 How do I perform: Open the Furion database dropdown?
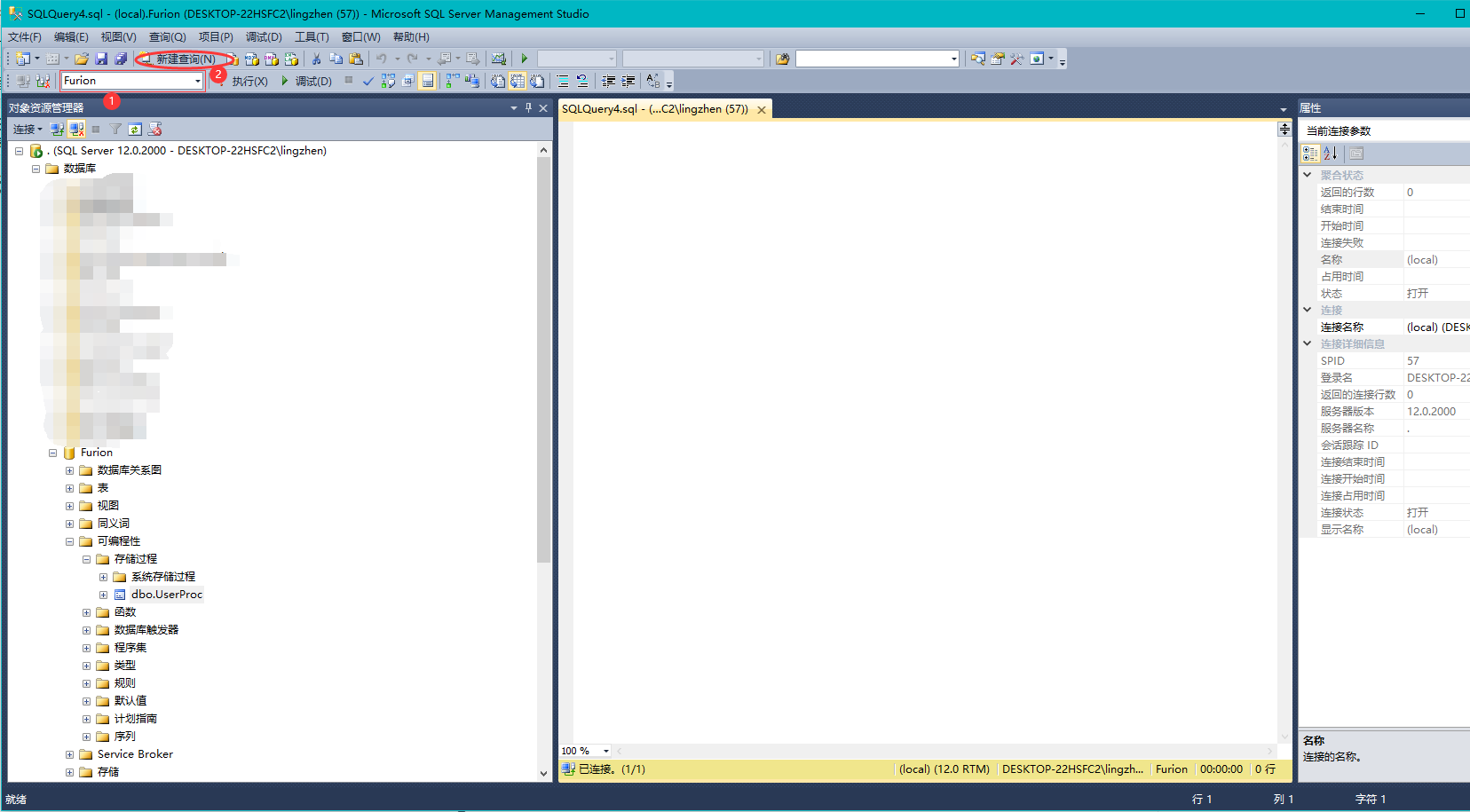pyautogui.click(x=200, y=80)
